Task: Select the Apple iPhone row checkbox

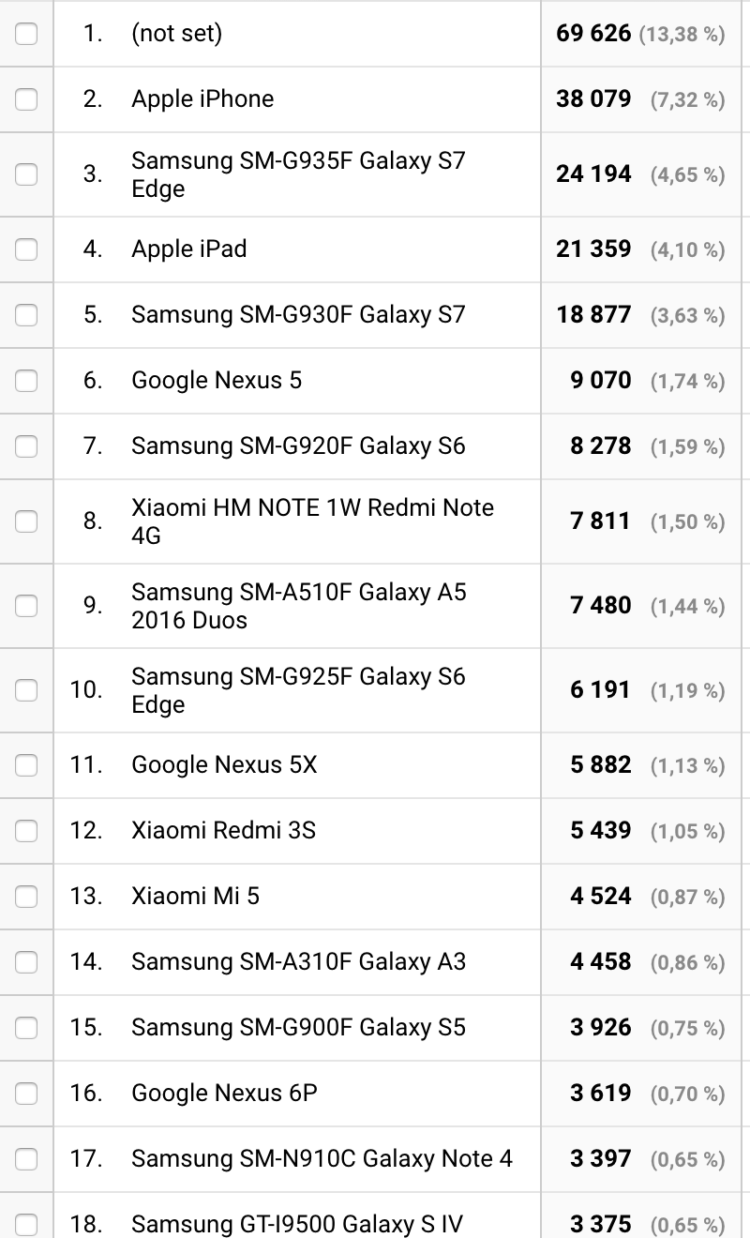Action: tap(26, 99)
